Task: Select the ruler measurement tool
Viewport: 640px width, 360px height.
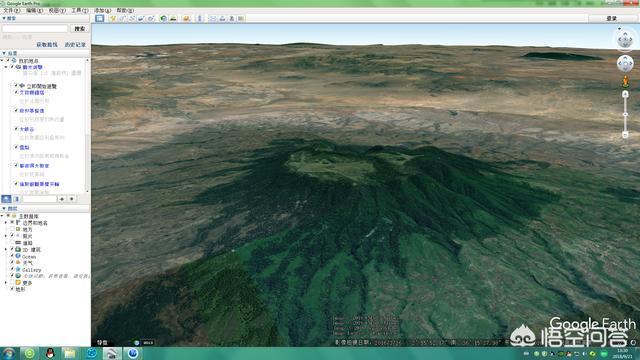Action: pyautogui.click(x=200, y=18)
